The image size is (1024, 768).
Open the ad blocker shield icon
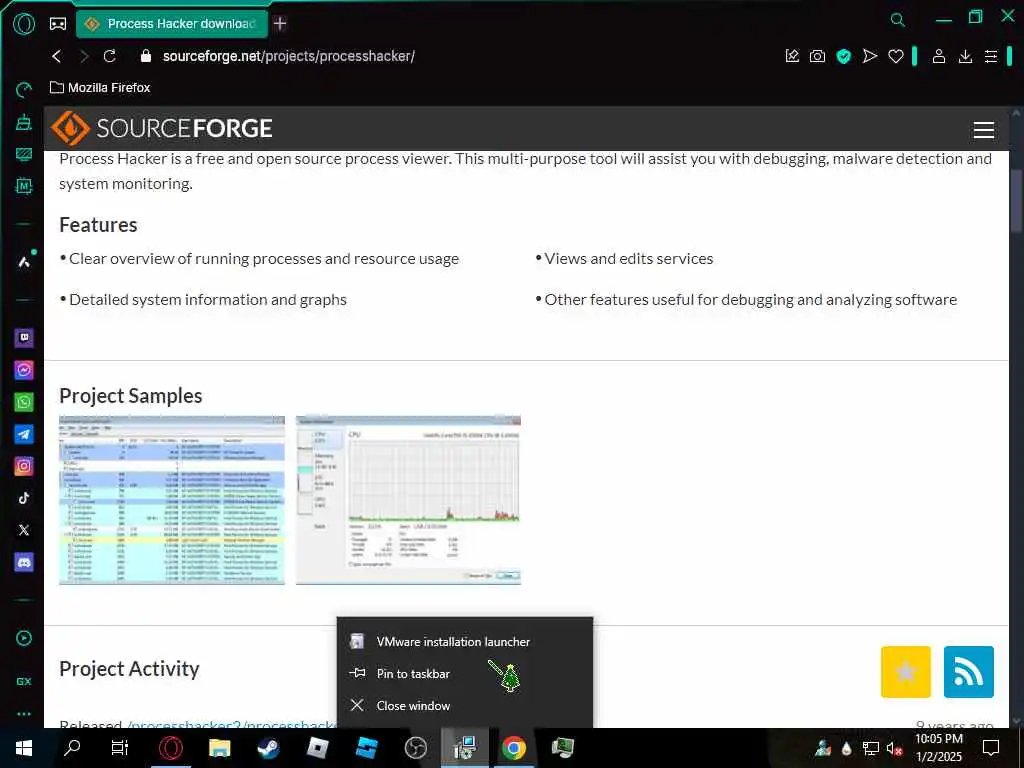pyautogui.click(x=844, y=56)
